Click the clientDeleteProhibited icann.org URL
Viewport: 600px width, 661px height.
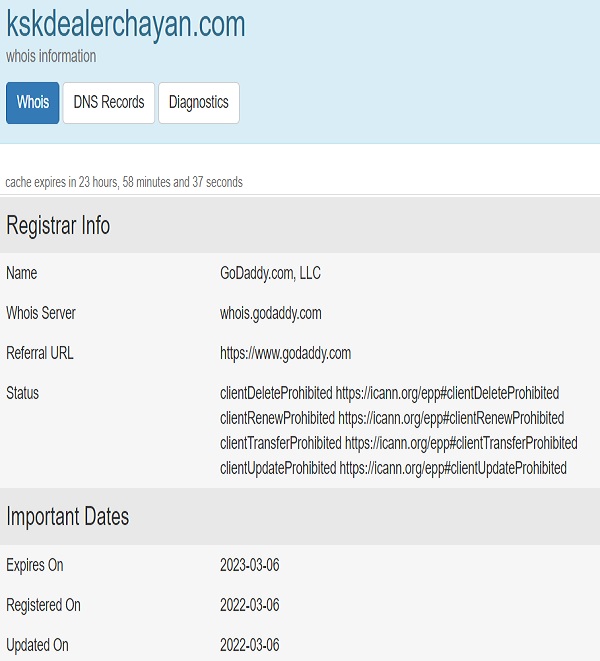(x=447, y=393)
